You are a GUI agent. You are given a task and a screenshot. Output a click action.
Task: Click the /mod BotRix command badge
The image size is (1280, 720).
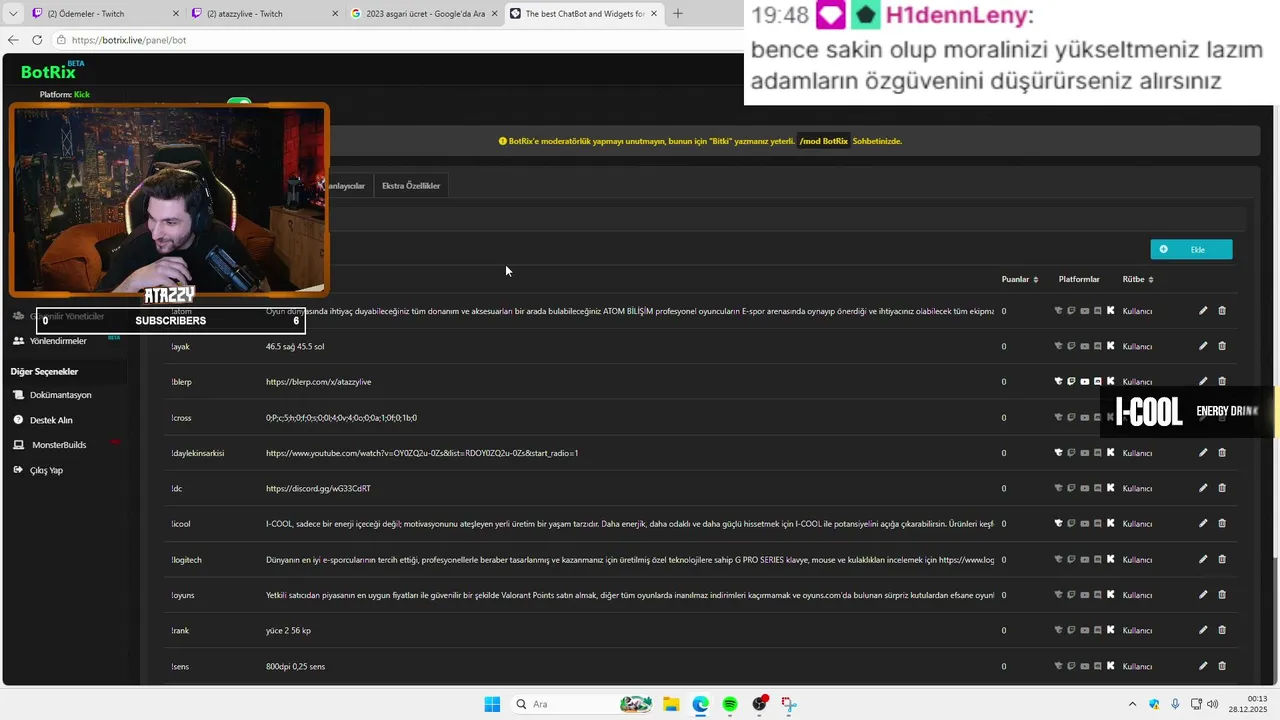click(x=823, y=141)
